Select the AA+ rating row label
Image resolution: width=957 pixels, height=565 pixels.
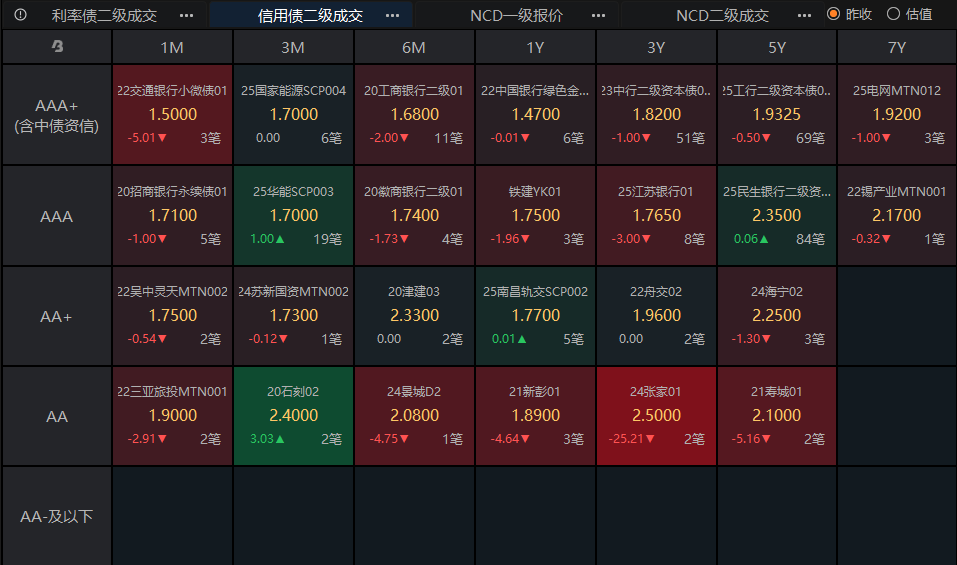[x=57, y=316]
